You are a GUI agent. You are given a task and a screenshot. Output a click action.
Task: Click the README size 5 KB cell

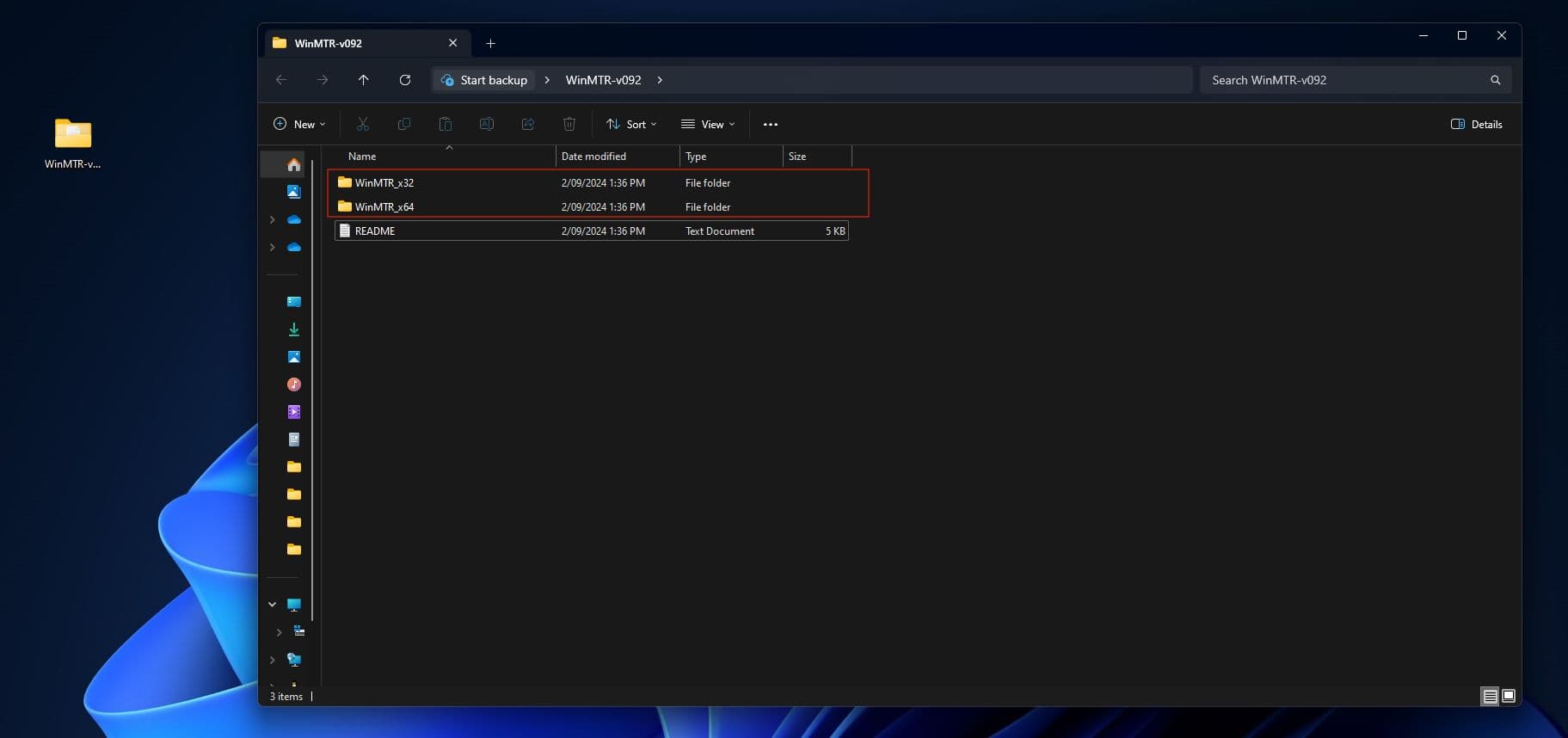835,231
